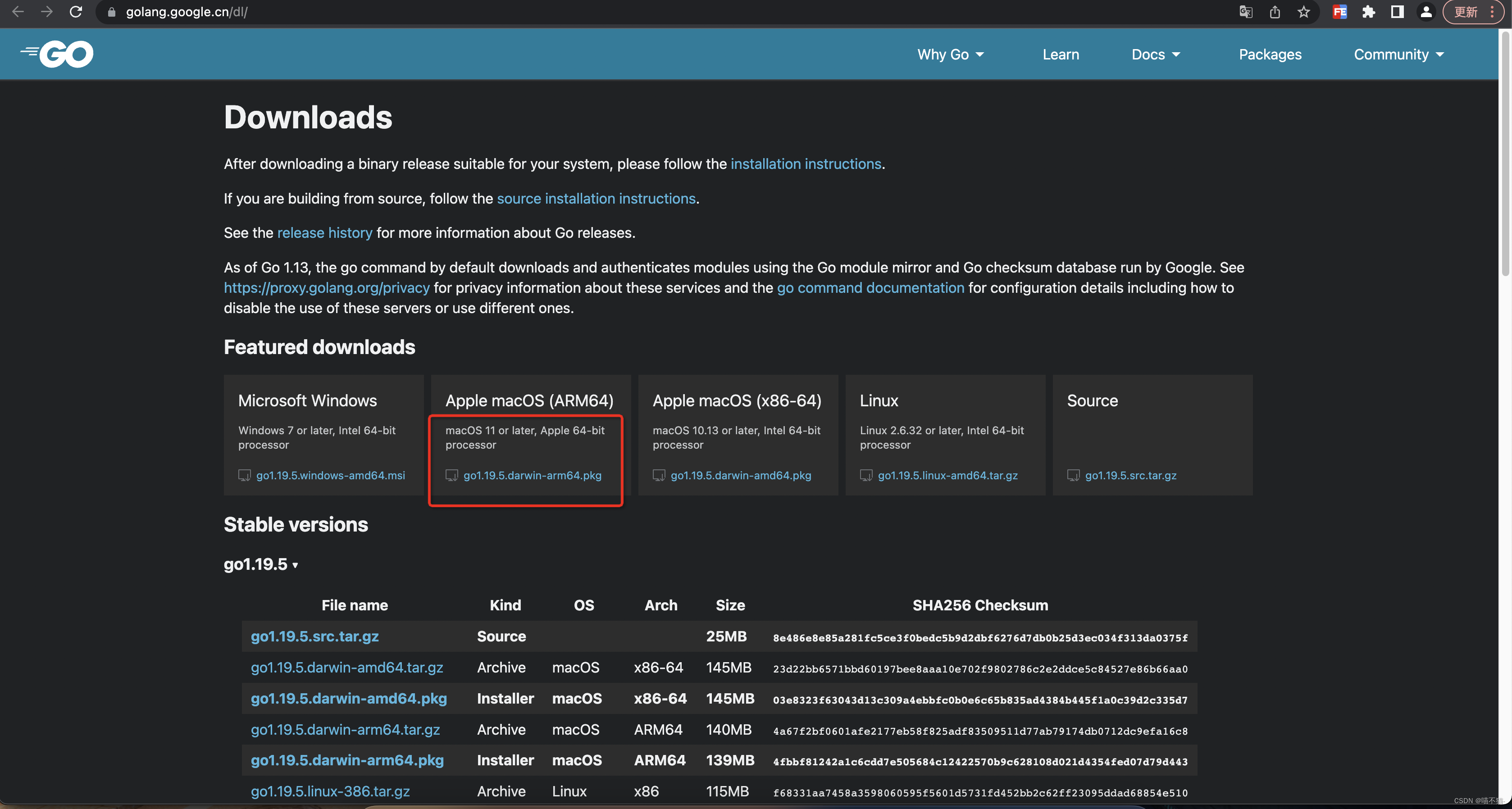The image size is (1512, 809).
Task: Download go1.19.5.darwin-arm64.pkg from featured downloads
Action: pyautogui.click(x=532, y=475)
